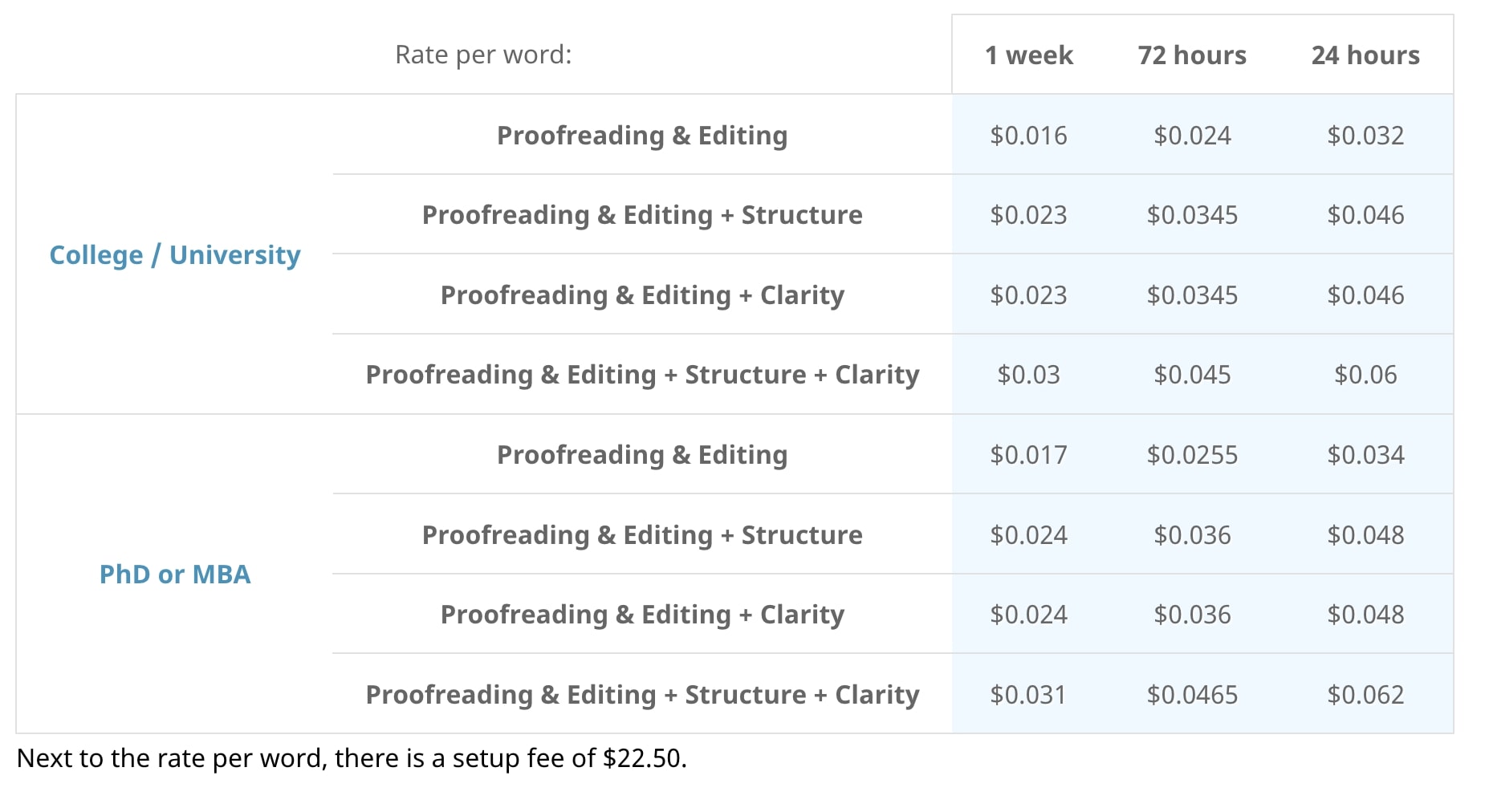Click the $0.031 one-week price

coord(1028,695)
